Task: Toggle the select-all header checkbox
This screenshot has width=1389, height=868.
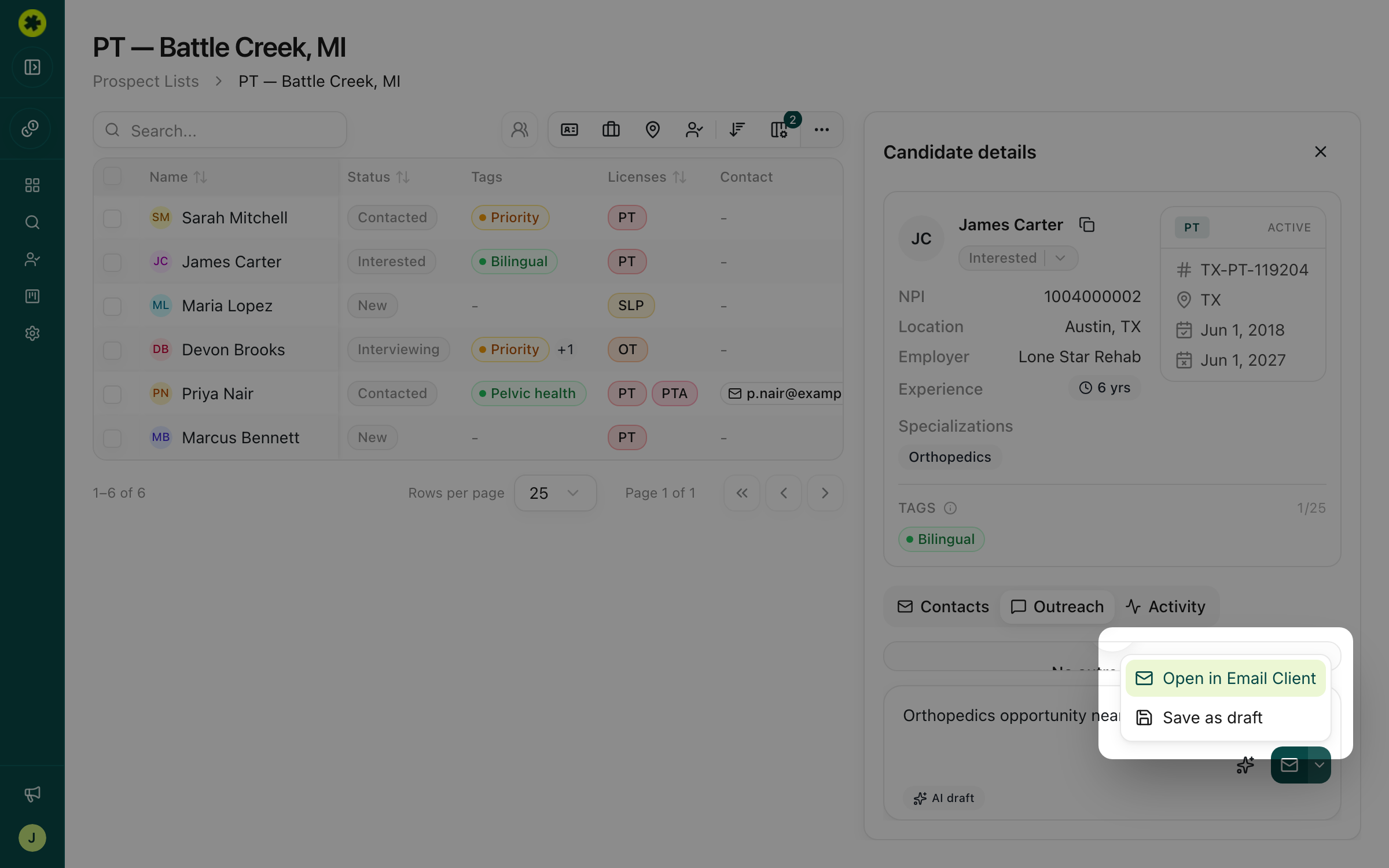Action: [x=112, y=176]
